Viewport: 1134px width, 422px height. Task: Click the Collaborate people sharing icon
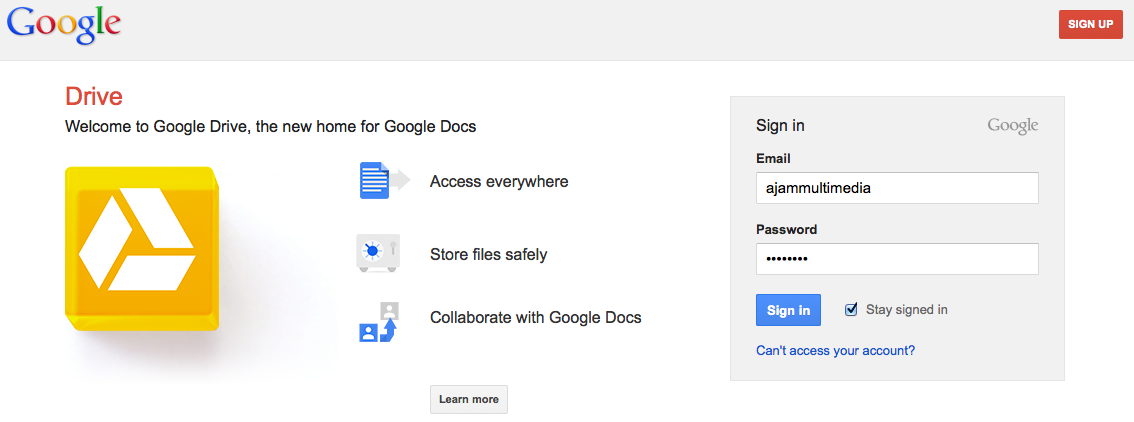pyautogui.click(x=380, y=322)
